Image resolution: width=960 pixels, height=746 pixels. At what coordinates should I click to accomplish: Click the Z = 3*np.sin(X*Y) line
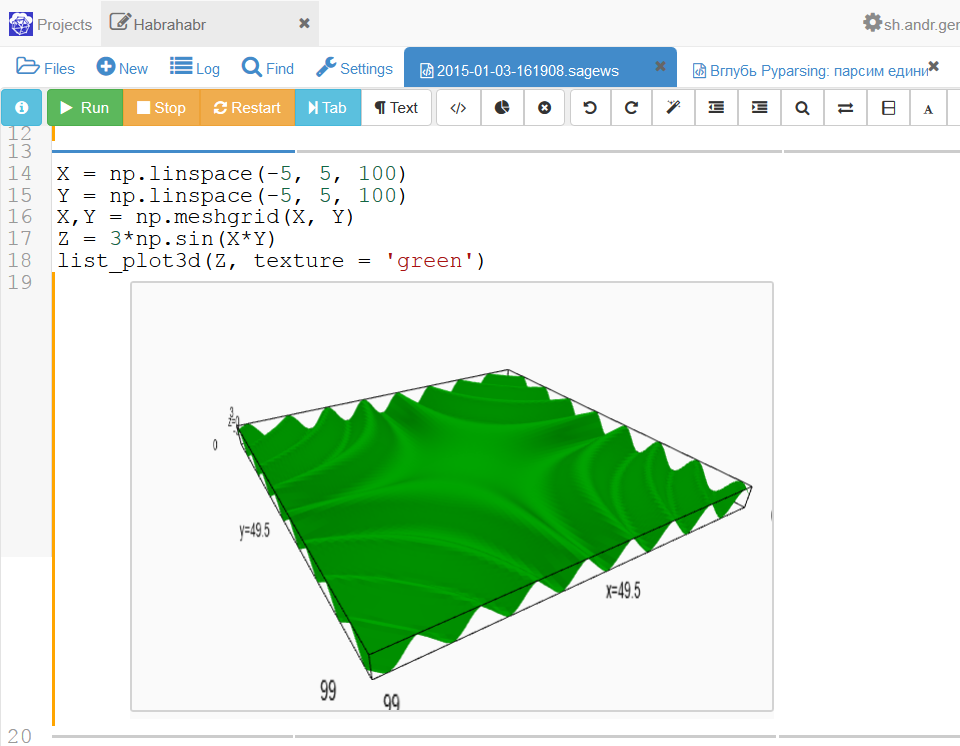[167, 239]
